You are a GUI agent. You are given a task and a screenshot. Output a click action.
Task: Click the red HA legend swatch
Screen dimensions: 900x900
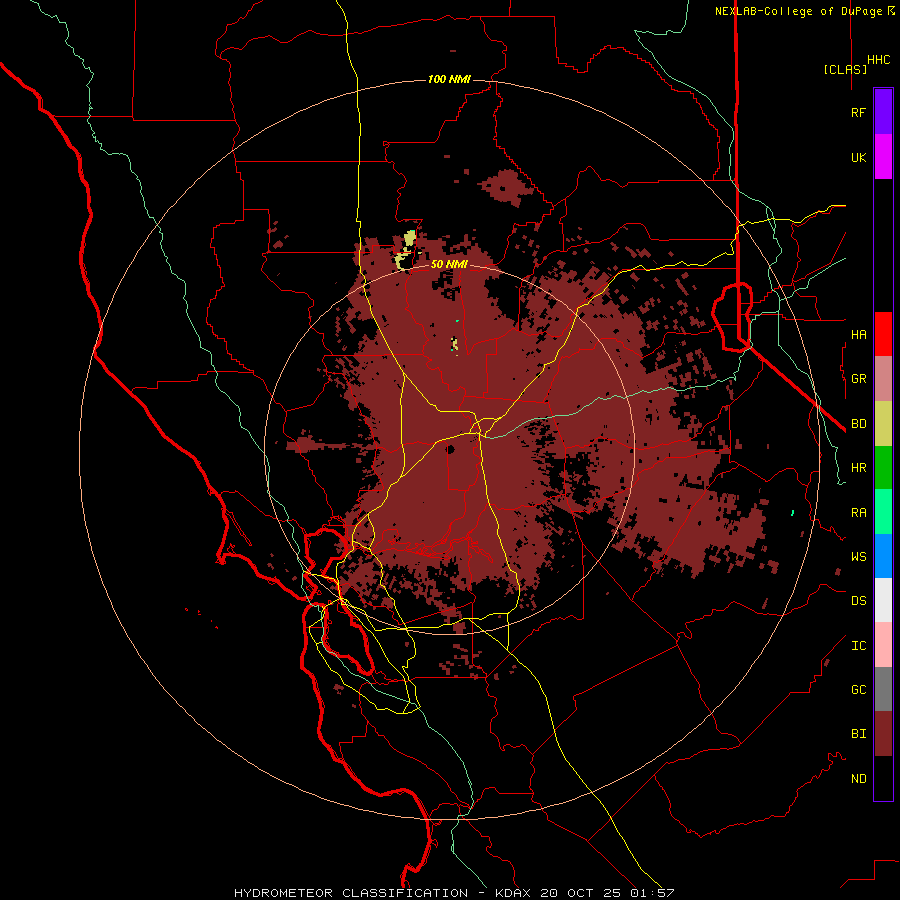click(x=883, y=334)
